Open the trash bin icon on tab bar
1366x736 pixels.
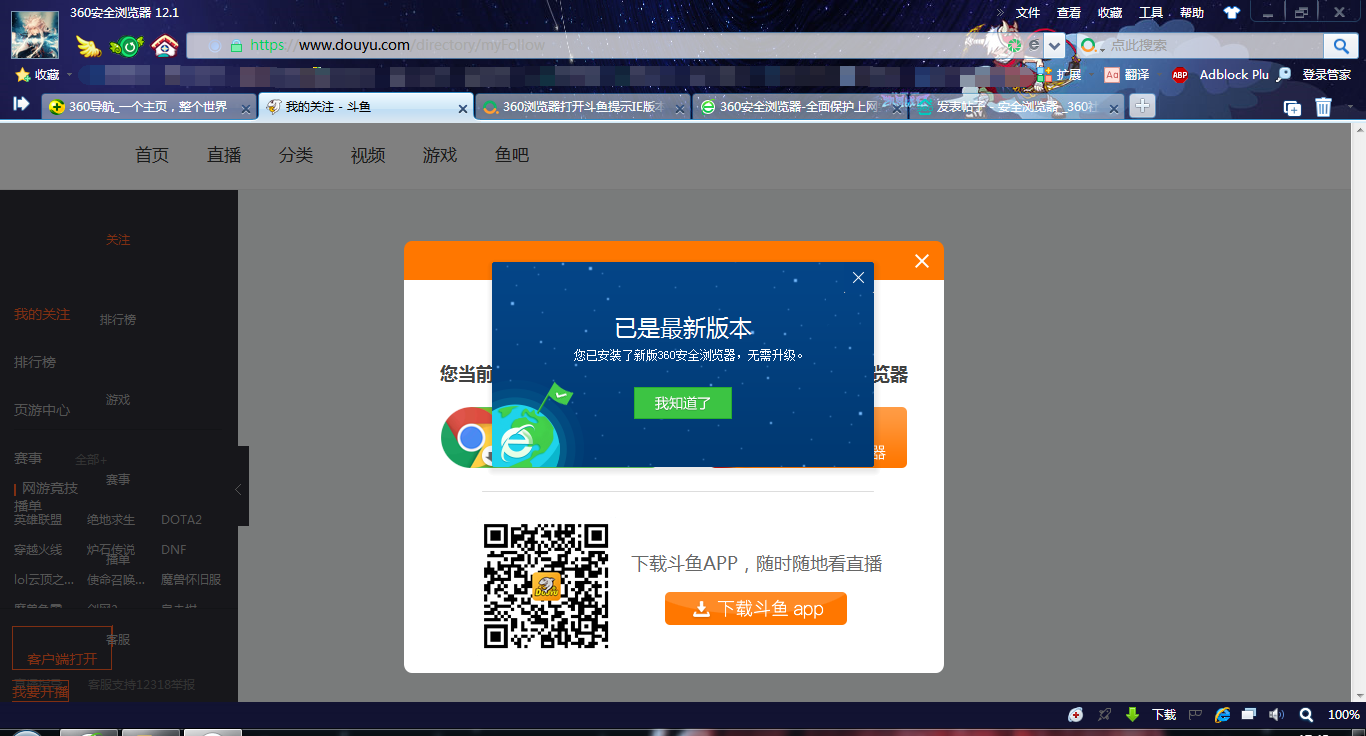pyautogui.click(x=1323, y=107)
